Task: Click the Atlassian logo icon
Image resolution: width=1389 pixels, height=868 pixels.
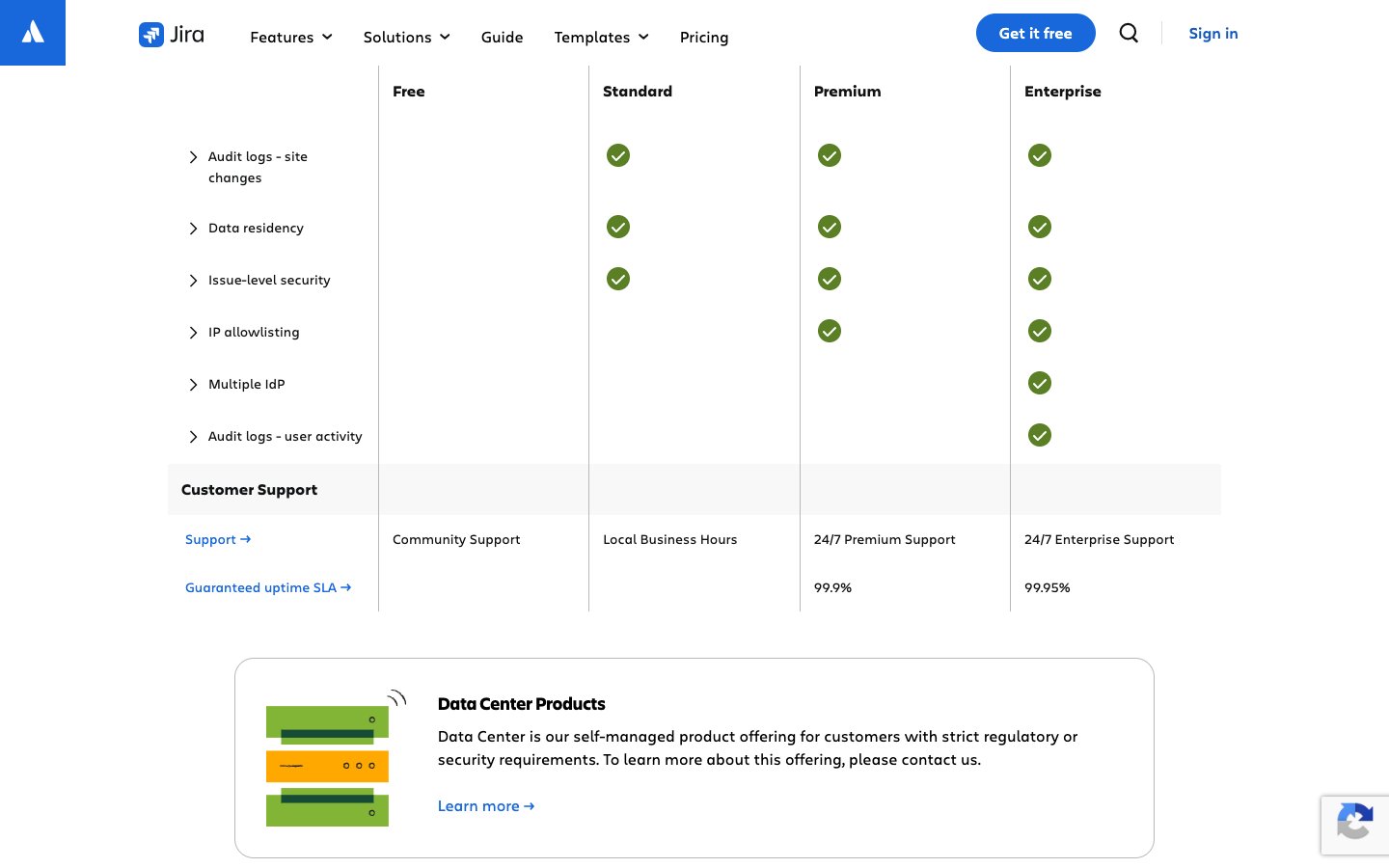Action: pos(33,33)
